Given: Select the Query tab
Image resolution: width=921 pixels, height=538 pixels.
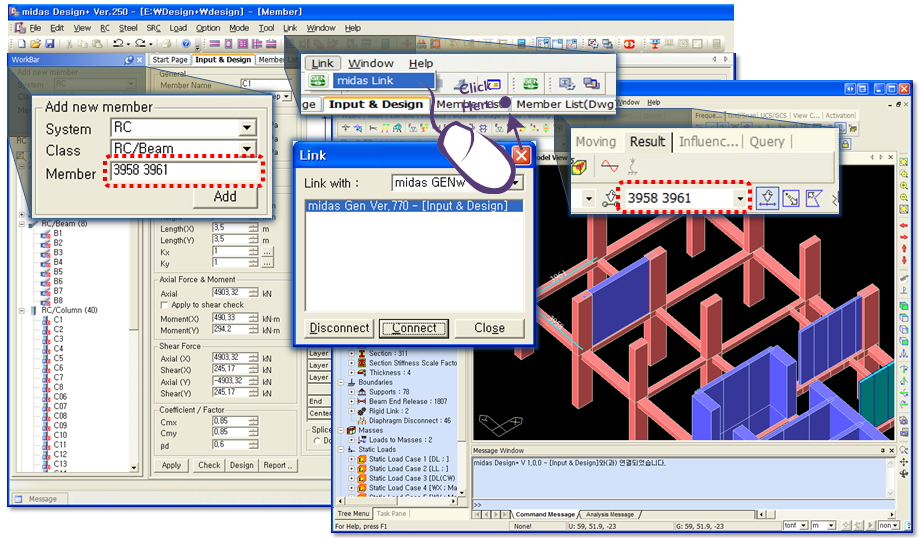Looking at the screenshot, I should tap(767, 142).
